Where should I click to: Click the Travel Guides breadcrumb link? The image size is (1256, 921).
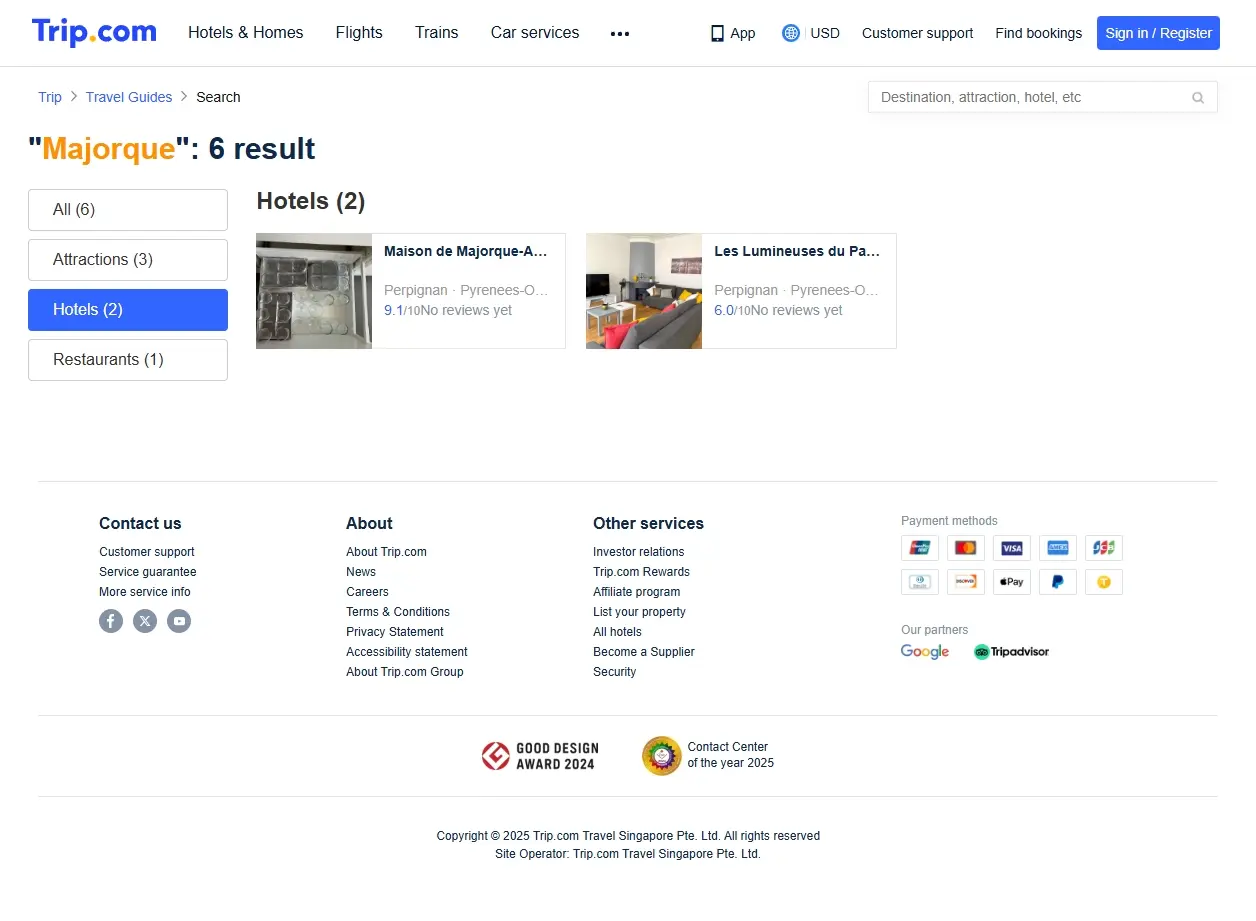click(x=129, y=97)
